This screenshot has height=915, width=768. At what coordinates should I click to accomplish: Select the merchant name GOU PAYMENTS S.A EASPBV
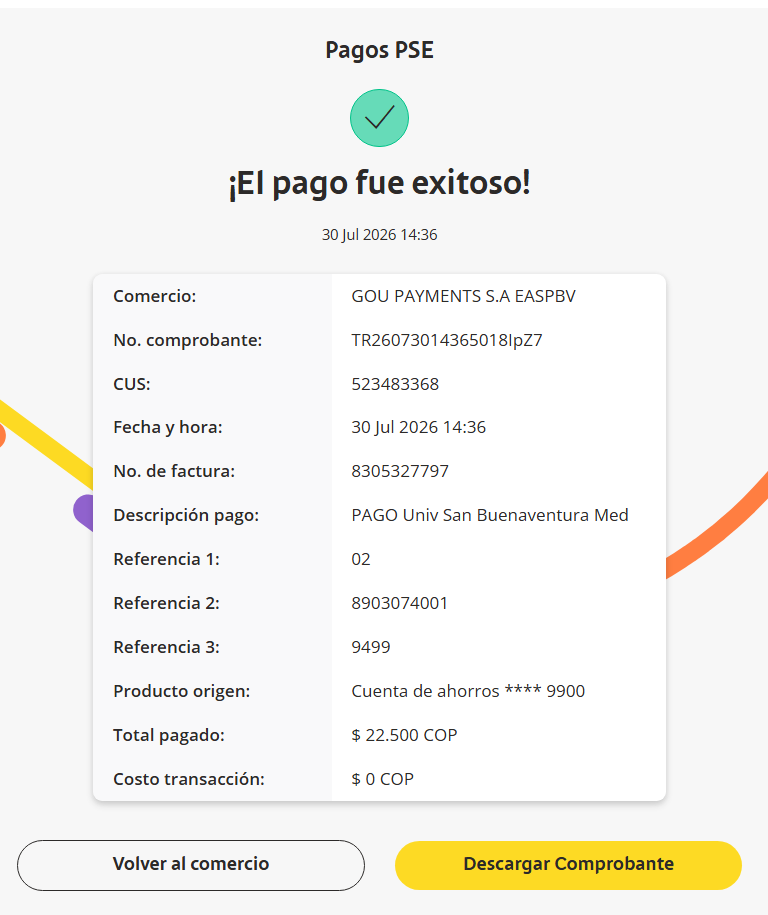[x=463, y=296]
